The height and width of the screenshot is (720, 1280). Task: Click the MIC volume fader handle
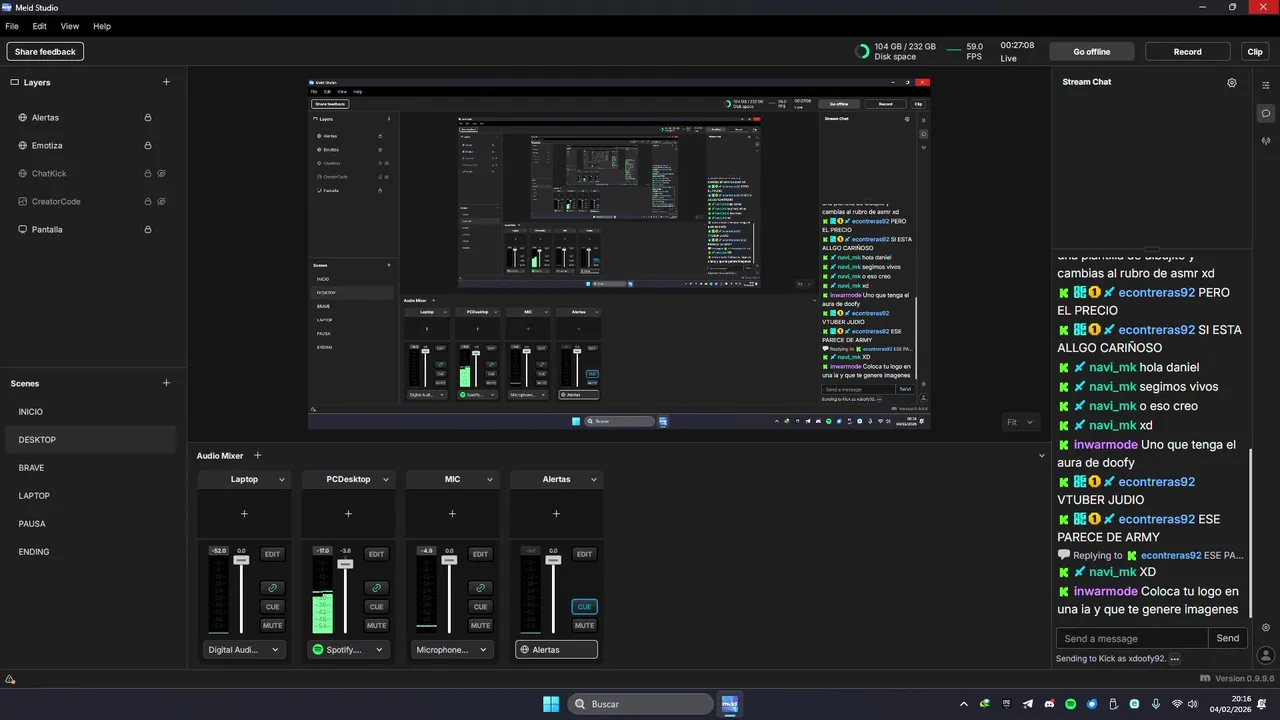(x=449, y=561)
